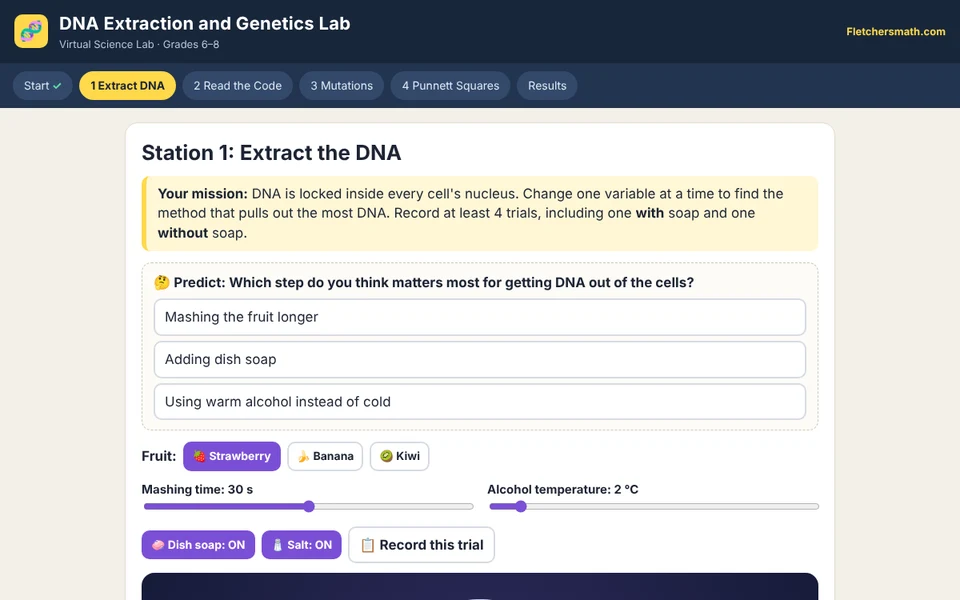Click 'Virtual Science Lab · Grades 6–8' subtitle
This screenshot has height=600, width=960.
coord(139,44)
